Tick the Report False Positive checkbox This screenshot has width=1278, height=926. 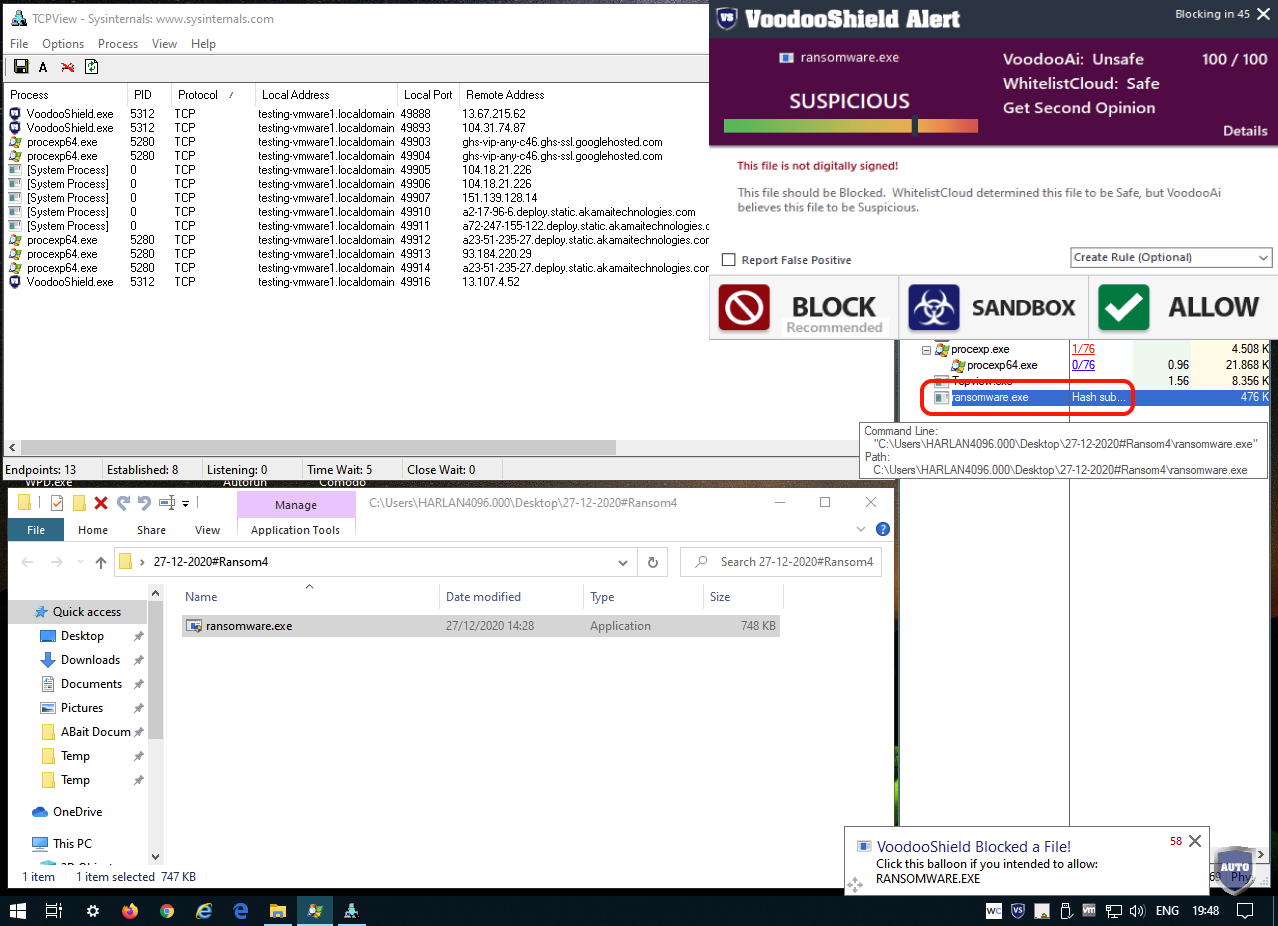click(728, 260)
